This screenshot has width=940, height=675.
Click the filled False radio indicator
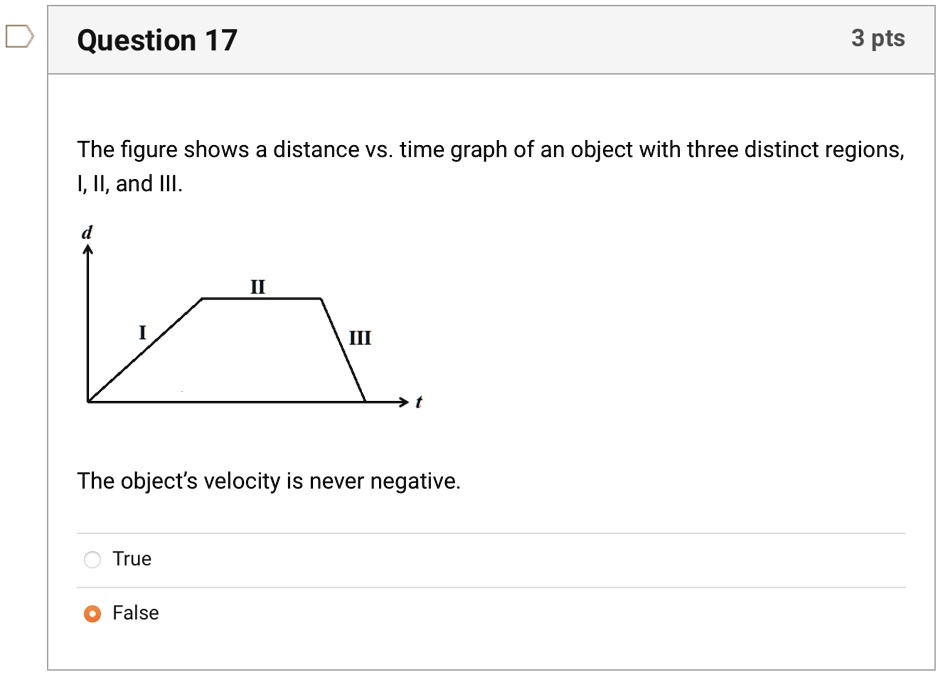click(94, 613)
